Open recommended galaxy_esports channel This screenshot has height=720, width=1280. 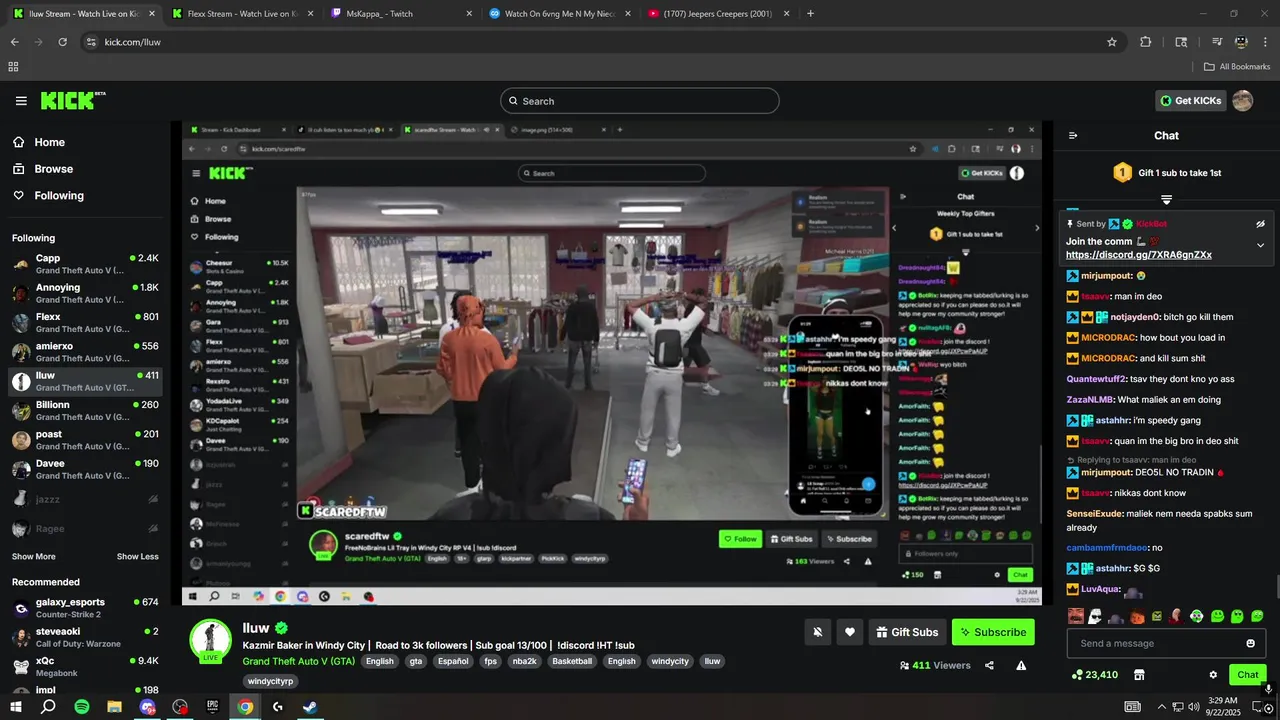(x=85, y=608)
